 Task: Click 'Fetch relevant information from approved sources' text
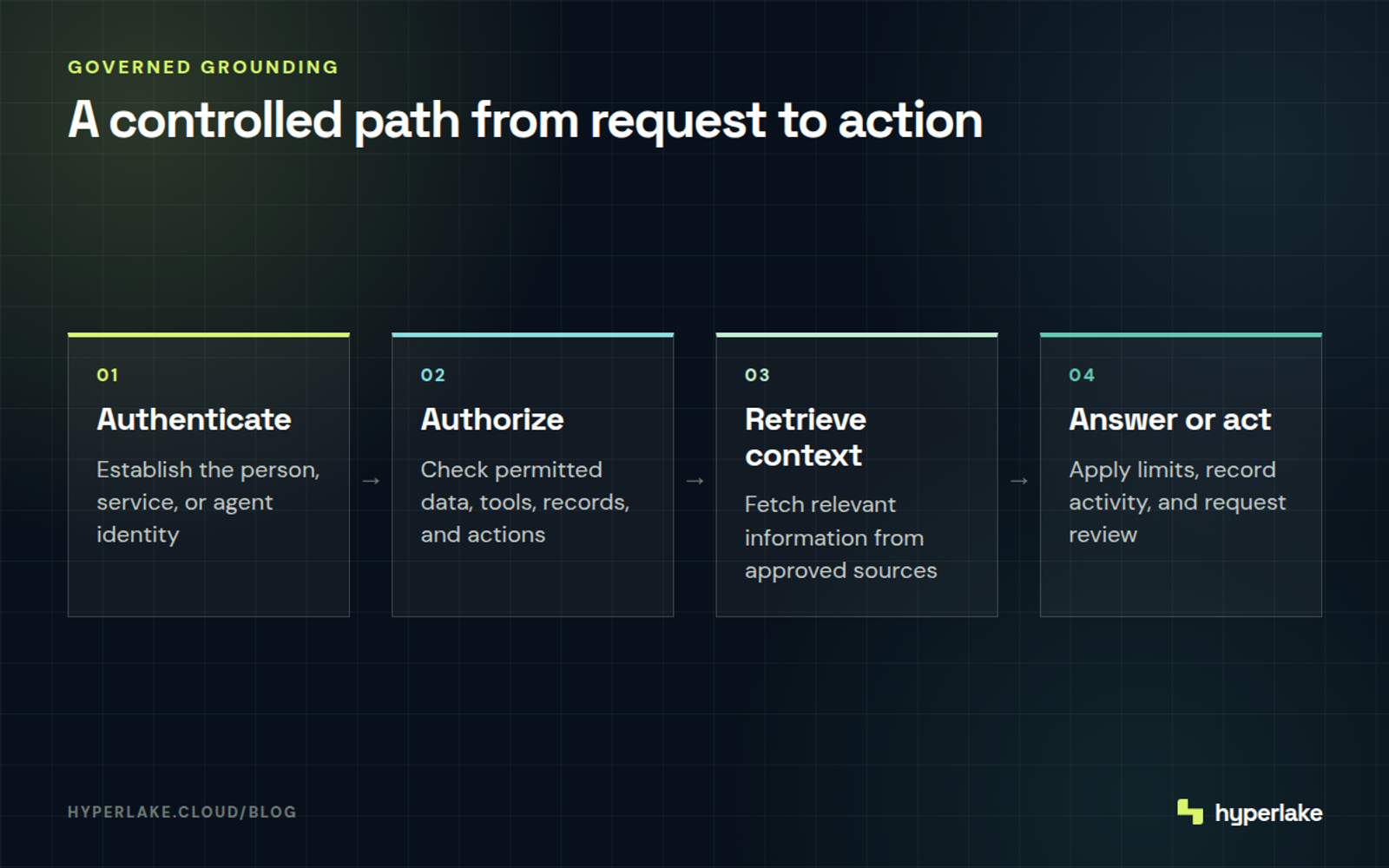(x=841, y=537)
